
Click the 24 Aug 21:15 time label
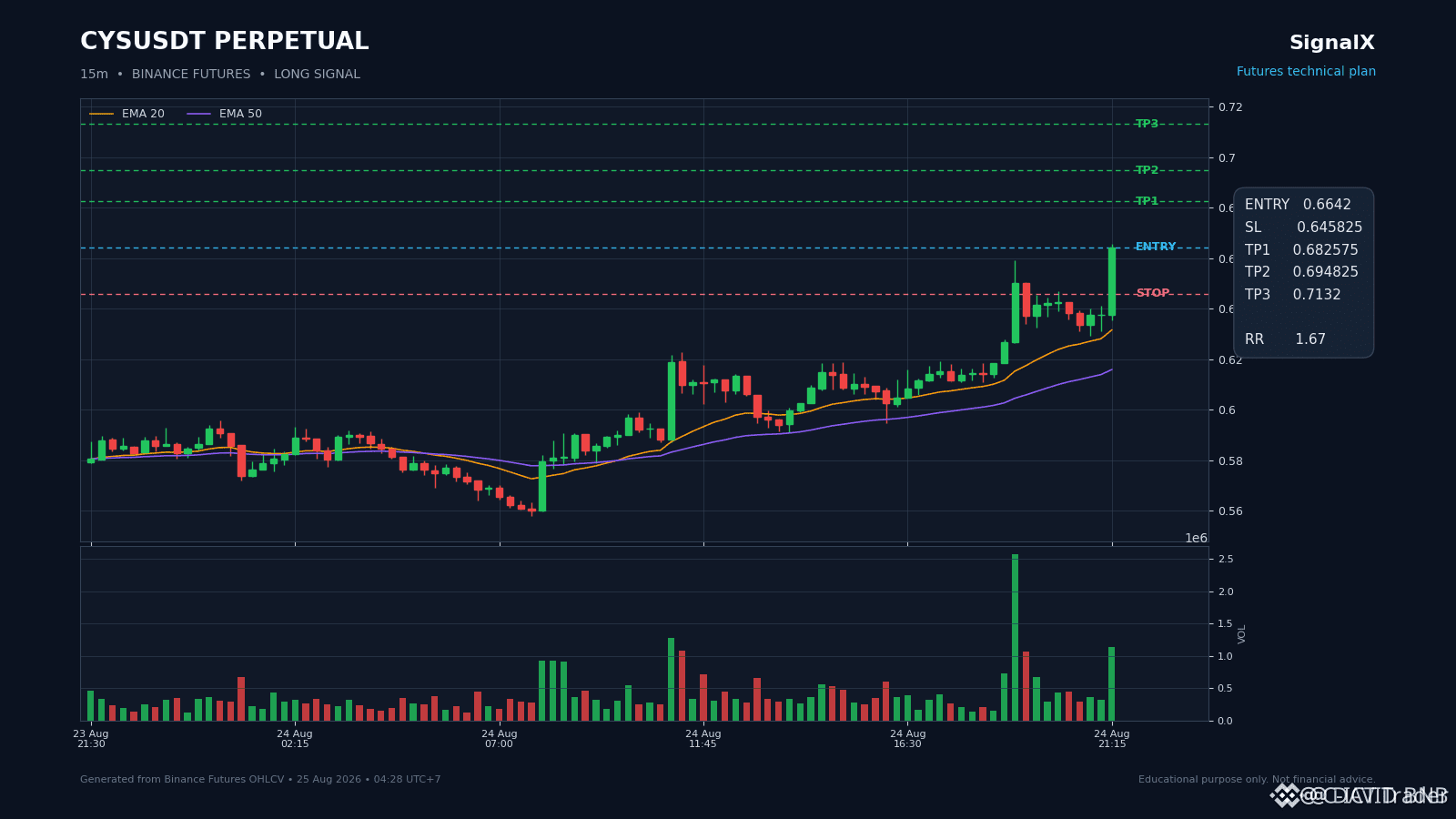click(x=1112, y=739)
